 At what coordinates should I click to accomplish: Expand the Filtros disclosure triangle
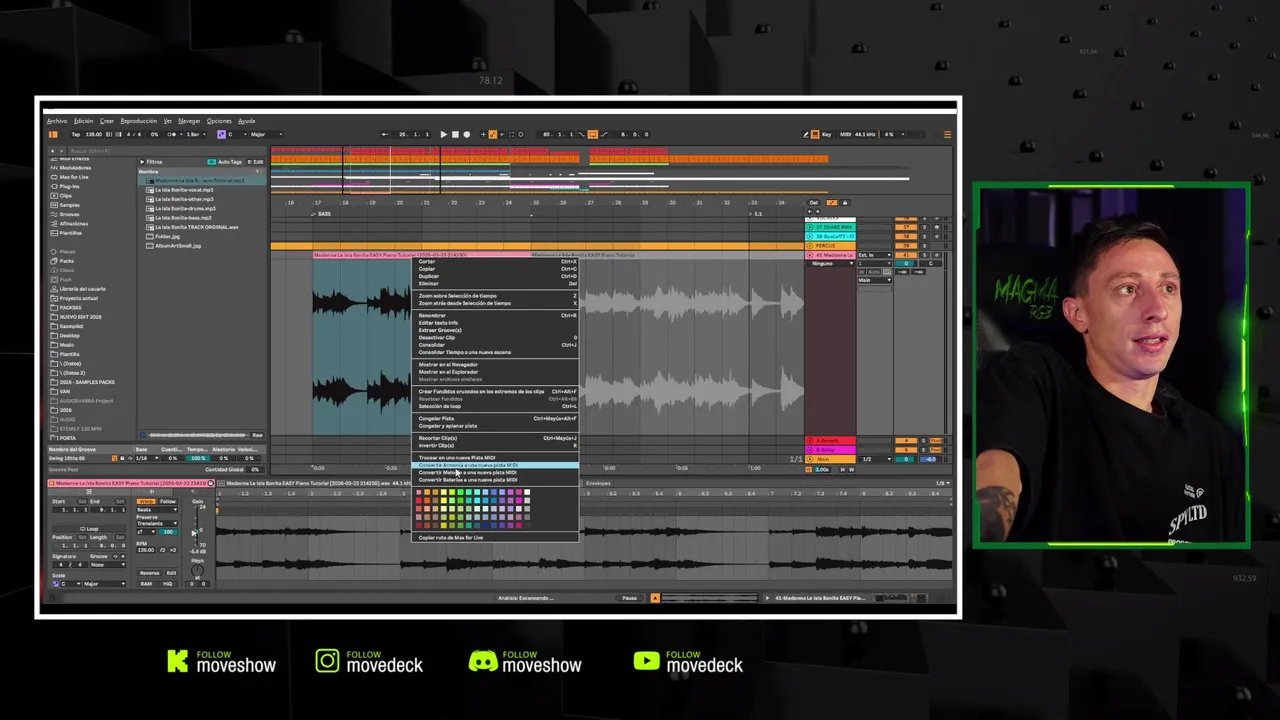(x=142, y=162)
